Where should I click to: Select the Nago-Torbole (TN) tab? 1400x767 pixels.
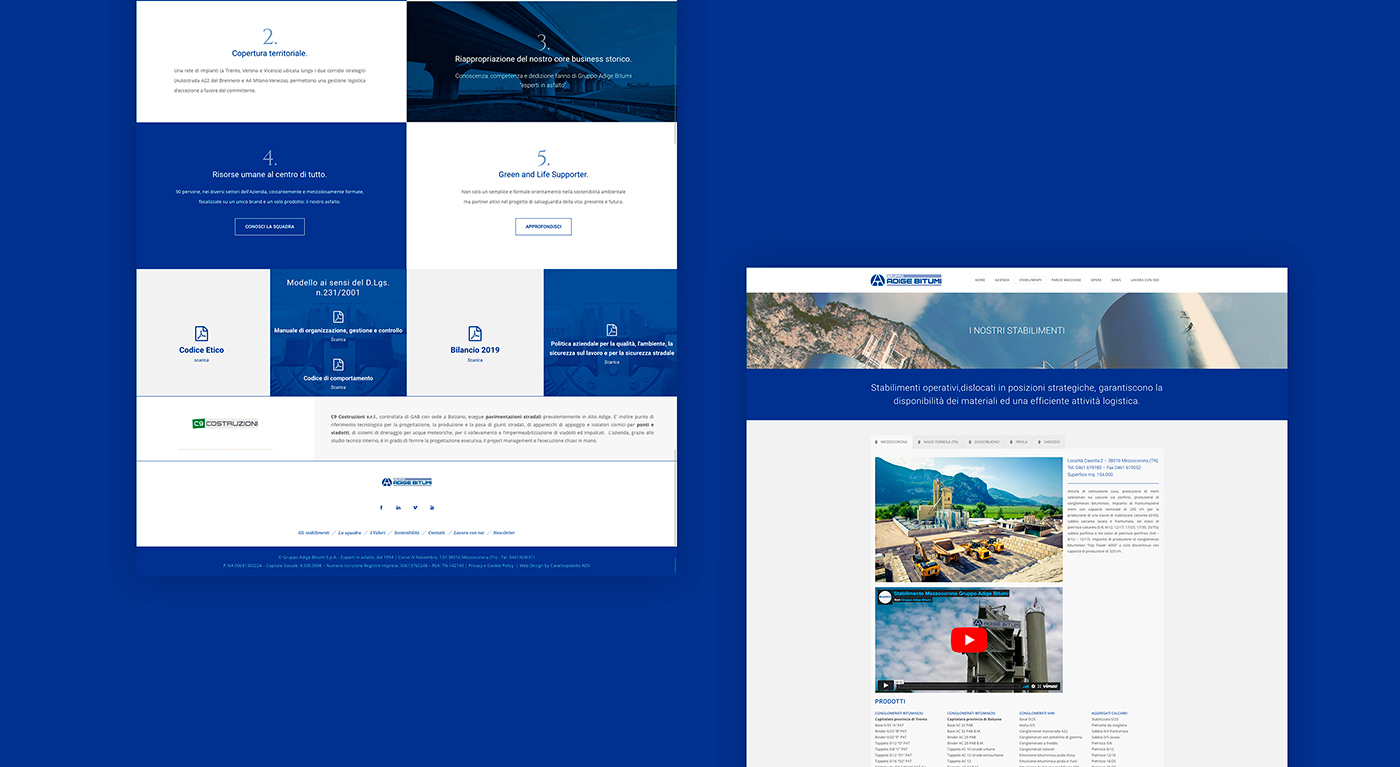937,441
